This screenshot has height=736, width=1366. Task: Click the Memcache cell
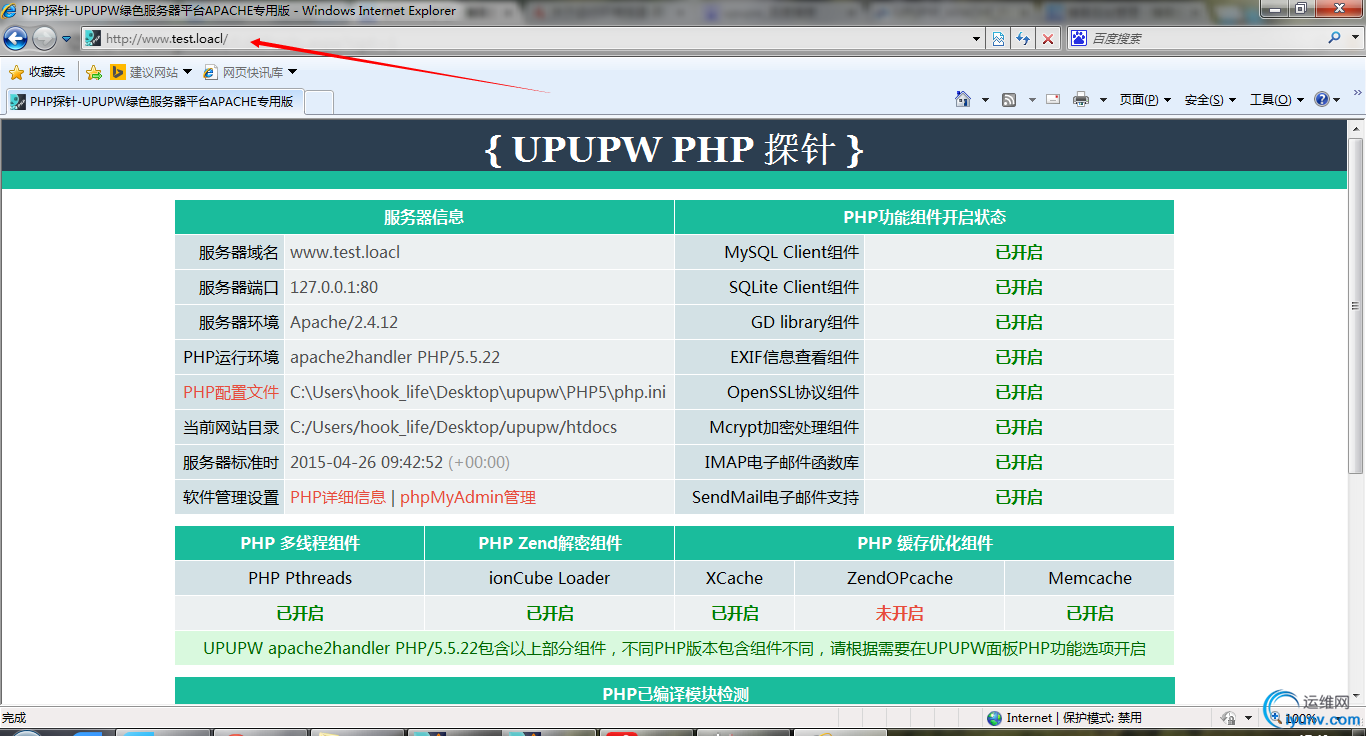[1090, 578]
